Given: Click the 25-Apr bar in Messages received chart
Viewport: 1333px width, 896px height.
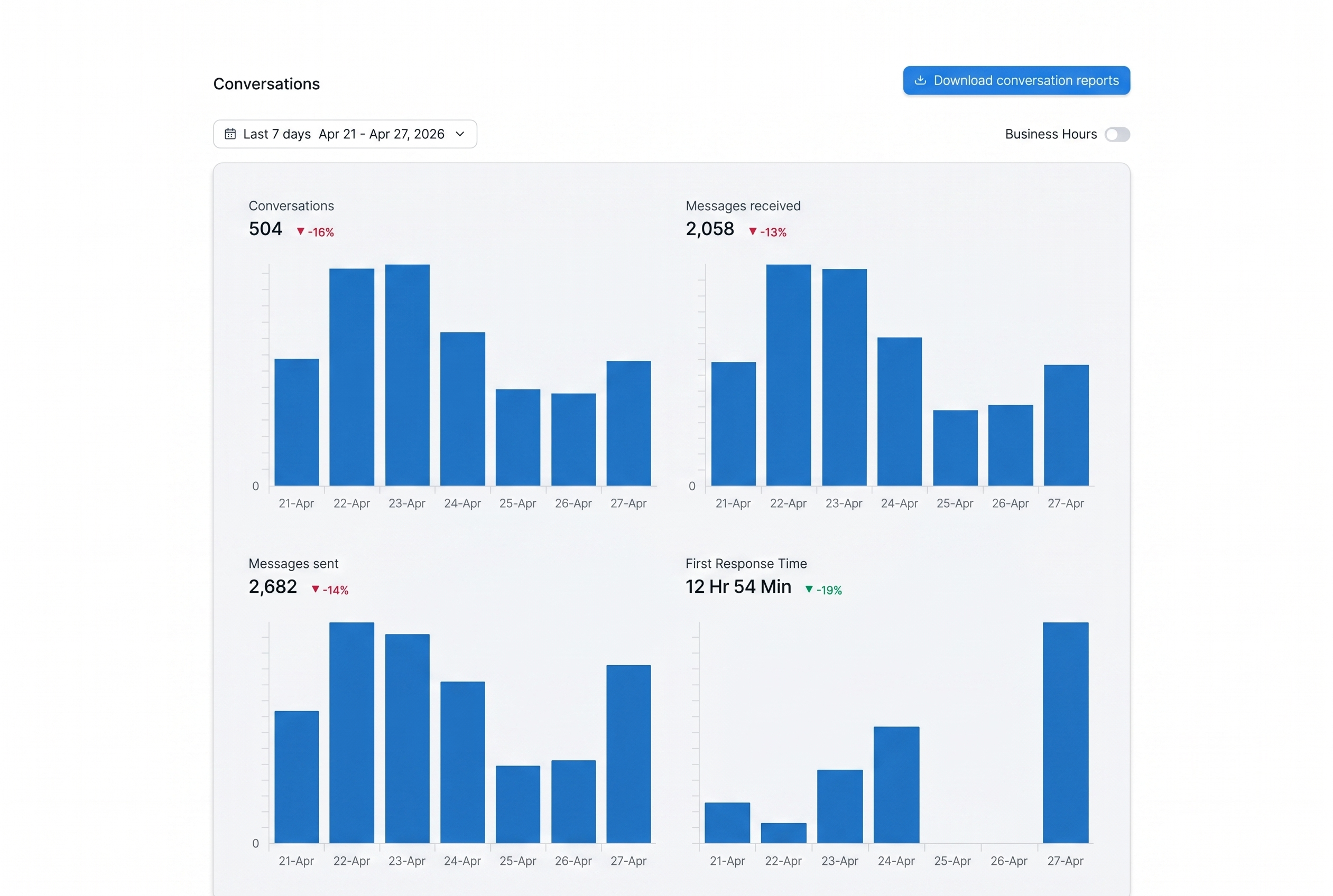Looking at the screenshot, I should [x=955, y=448].
